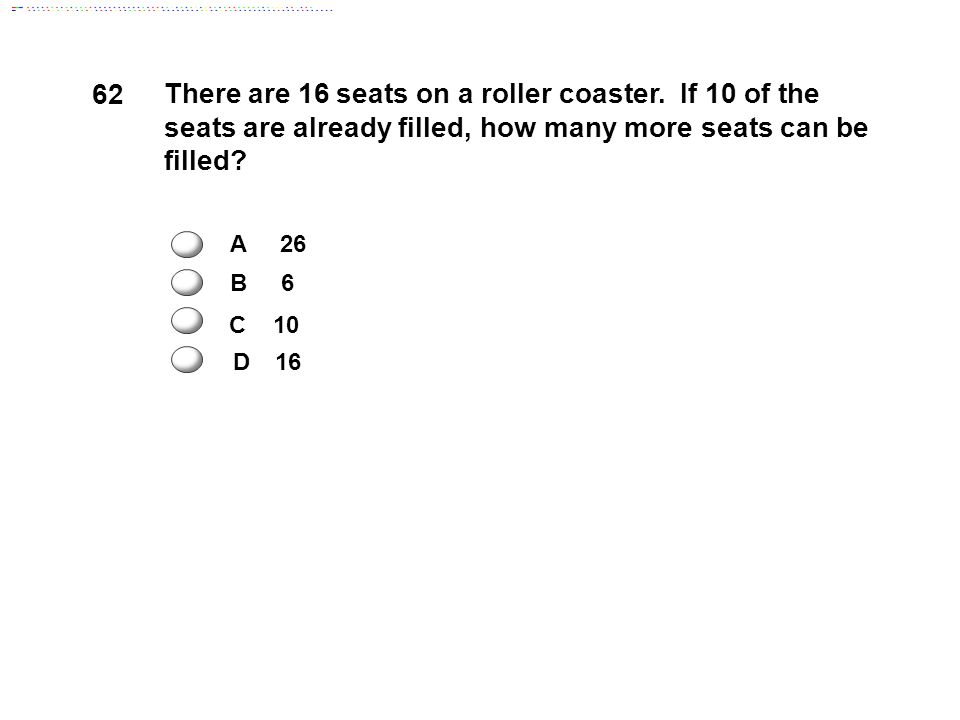The height and width of the screenshot is (720, 960).
Task: Click the answer value 16 beside D
Action: (288, 362)
